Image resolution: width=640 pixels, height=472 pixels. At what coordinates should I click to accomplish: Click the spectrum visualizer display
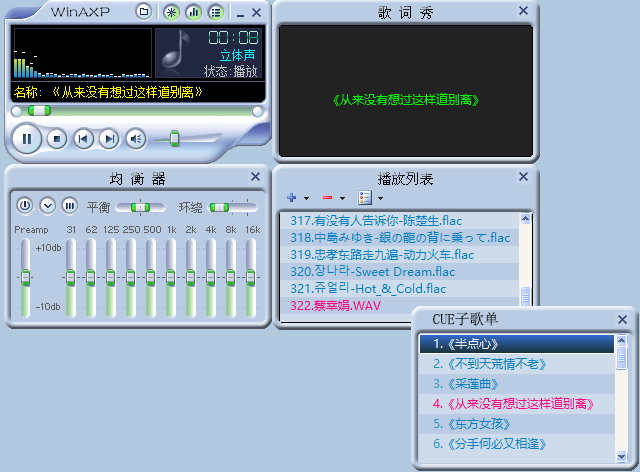82,53
